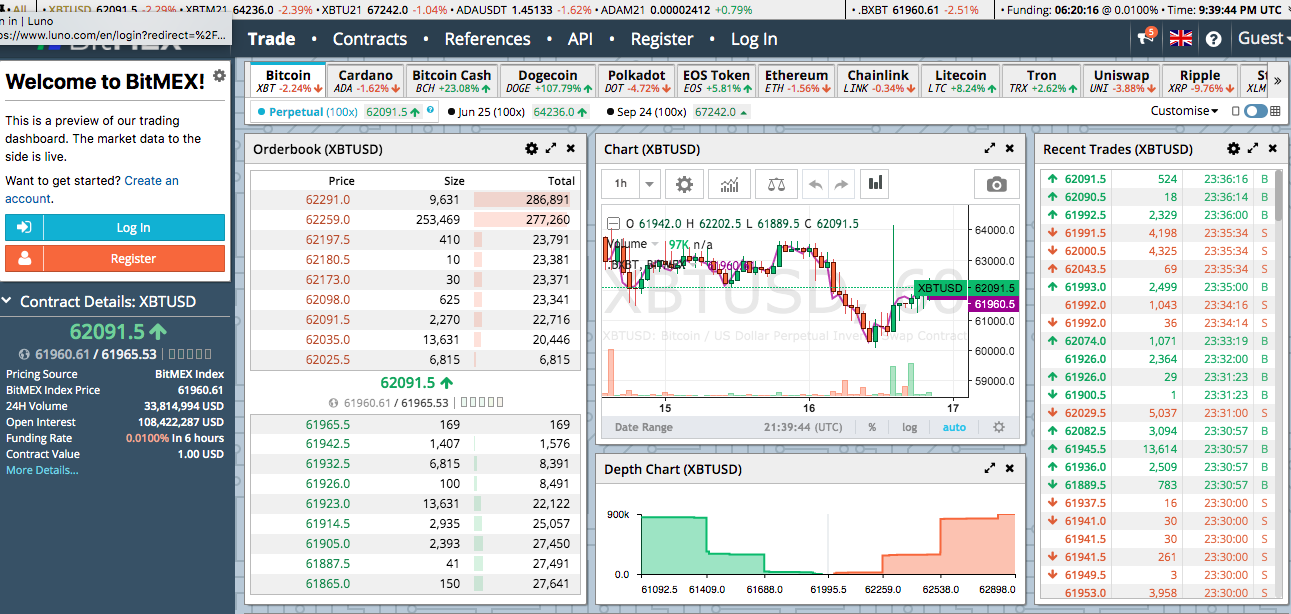
Task: Click the chart redo arrow
Action: point(841,184)
